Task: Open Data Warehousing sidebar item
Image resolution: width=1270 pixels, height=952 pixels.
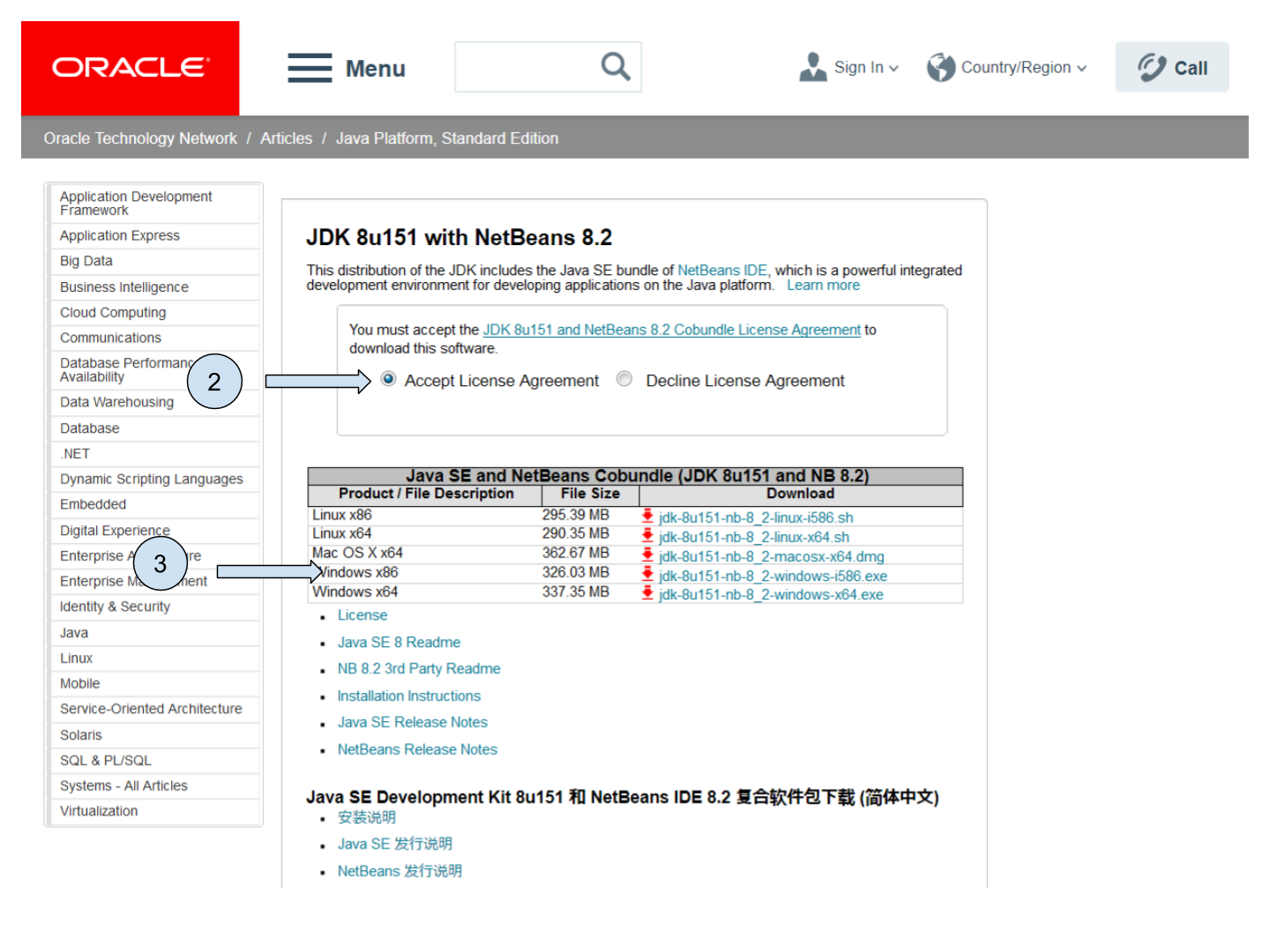Action: [155, 402]
